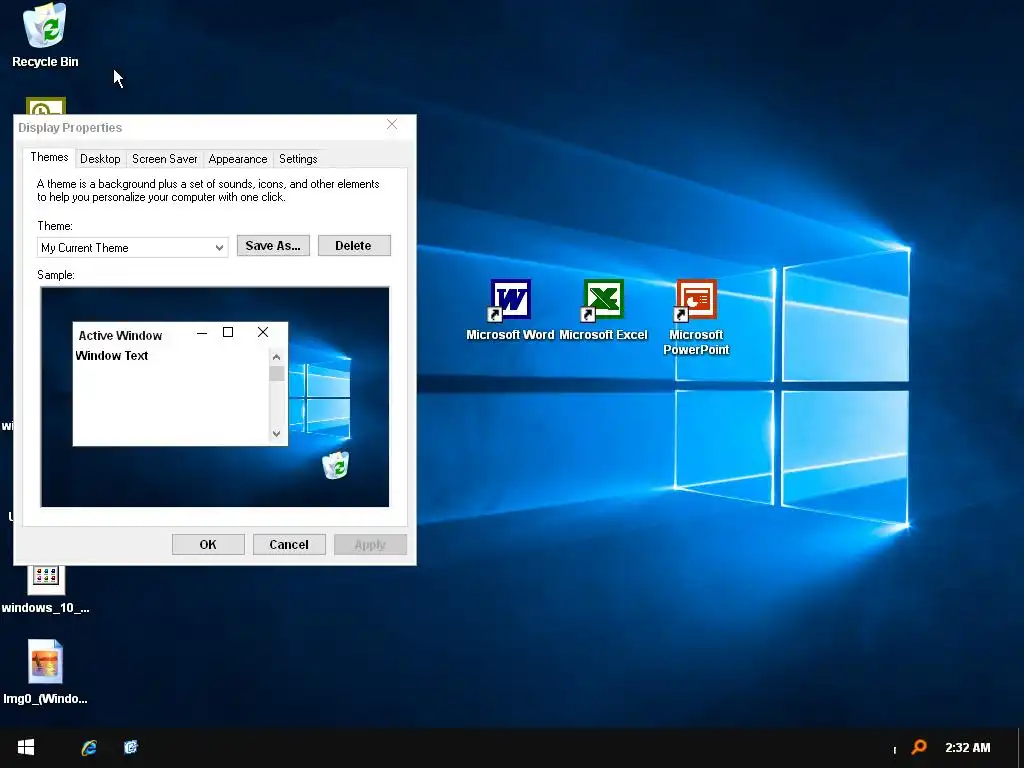
Task: Click the search magnifier tray icon
Action: 919,746
